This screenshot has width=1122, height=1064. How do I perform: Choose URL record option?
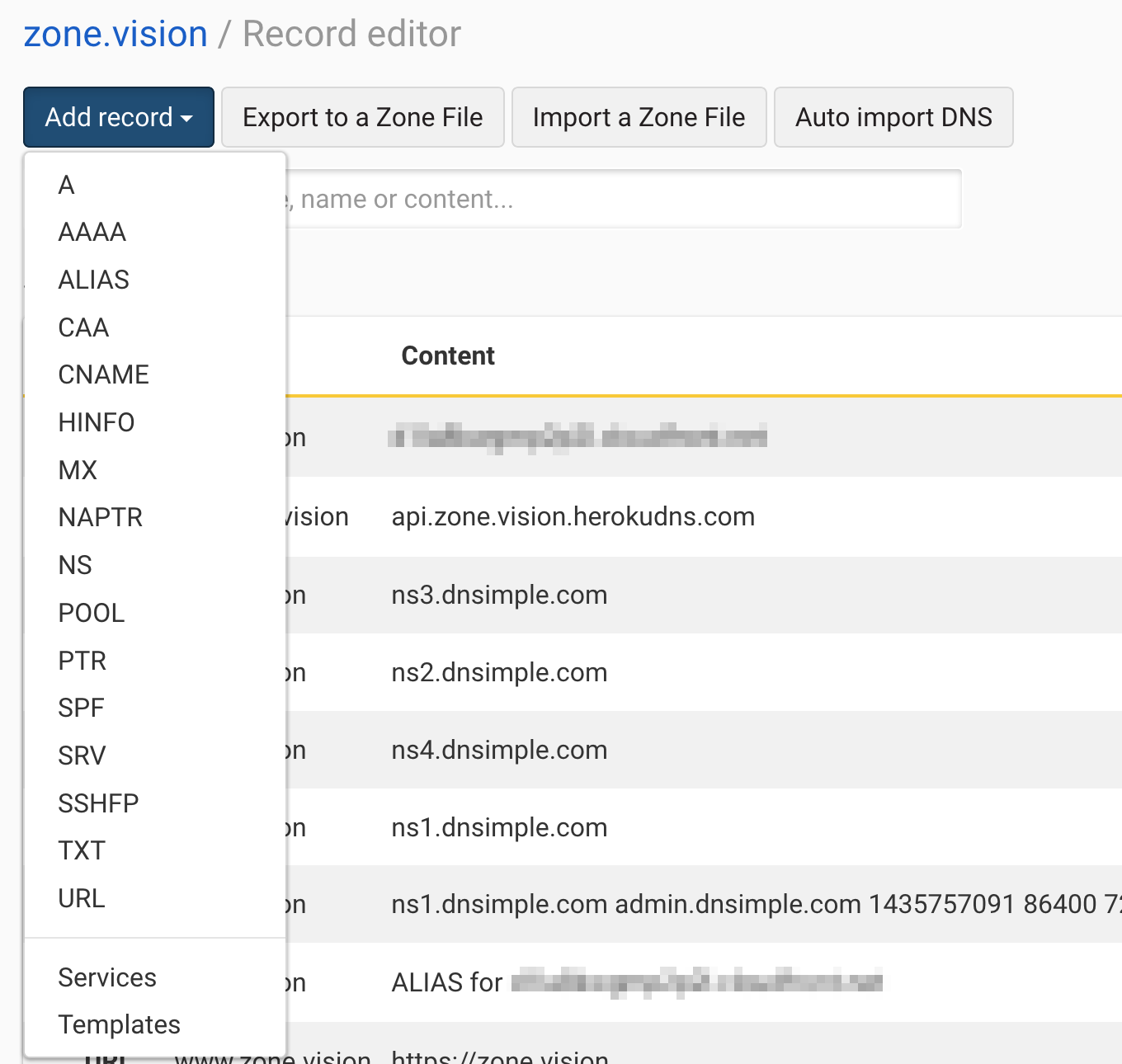click(x=82, y=898)
